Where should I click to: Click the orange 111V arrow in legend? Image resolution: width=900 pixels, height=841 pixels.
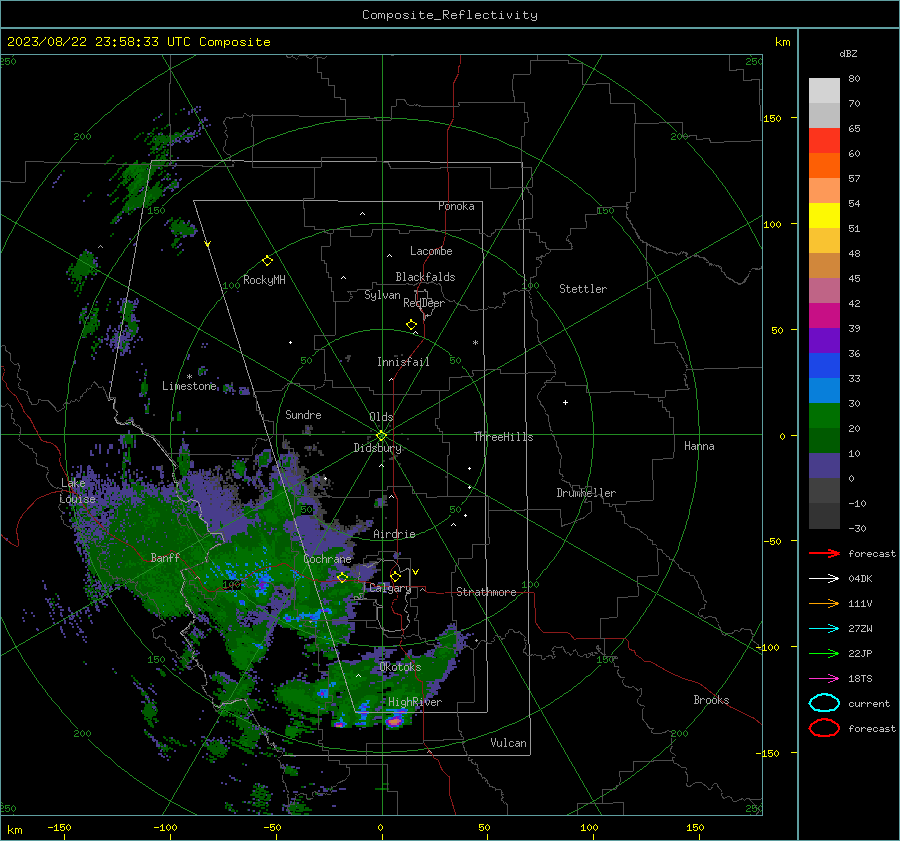pos(824,603)
